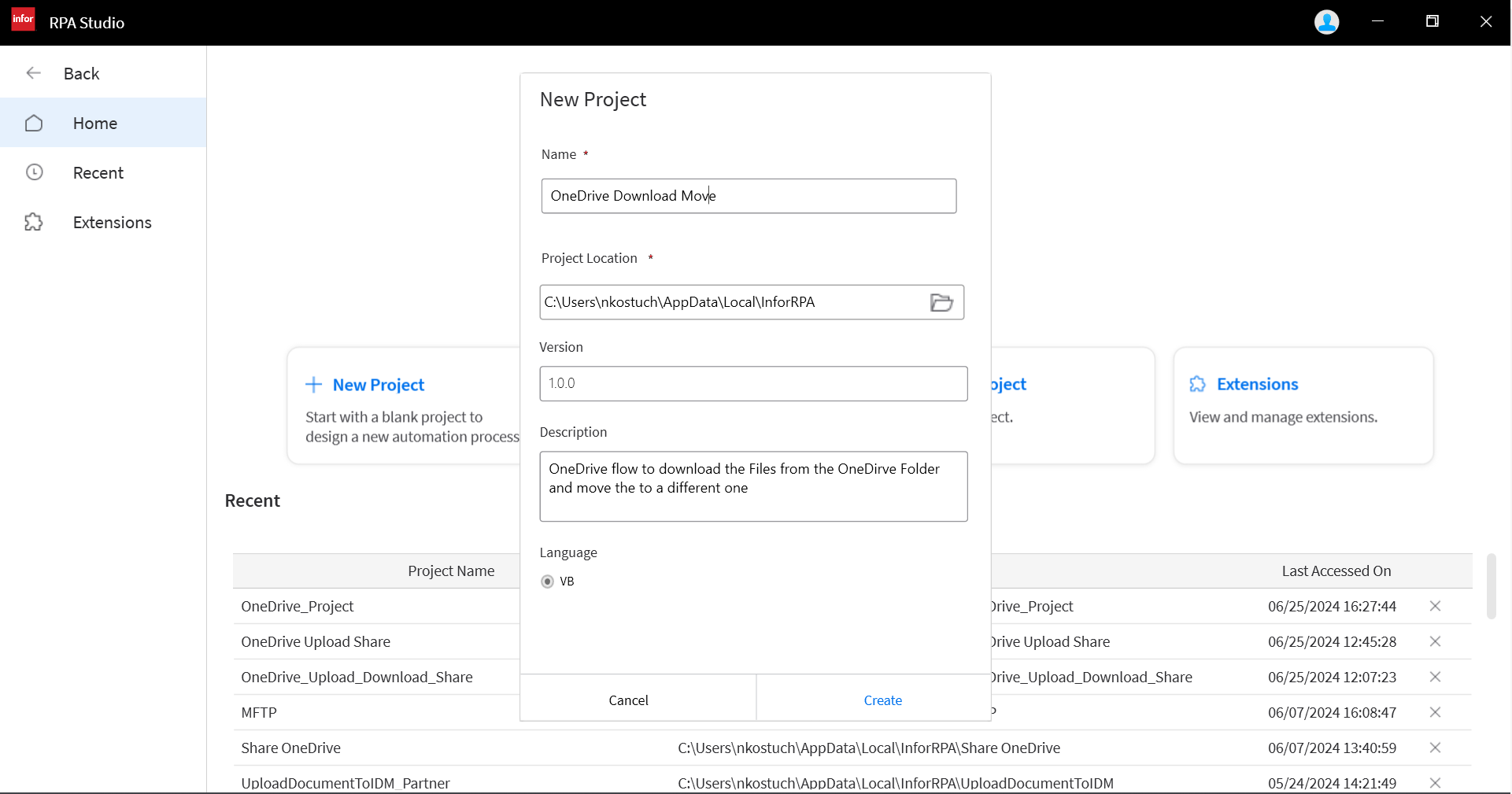The image size is (1512, 794).
Task: Click the Recent clock icon in sidebar
Action: pyautogui.click(x=34, y=172)
